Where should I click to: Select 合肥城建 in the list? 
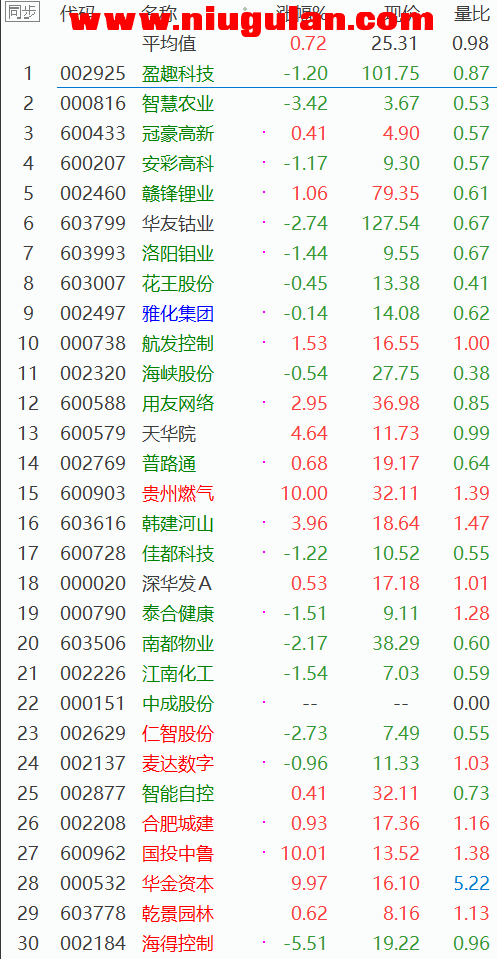point(178,823)
